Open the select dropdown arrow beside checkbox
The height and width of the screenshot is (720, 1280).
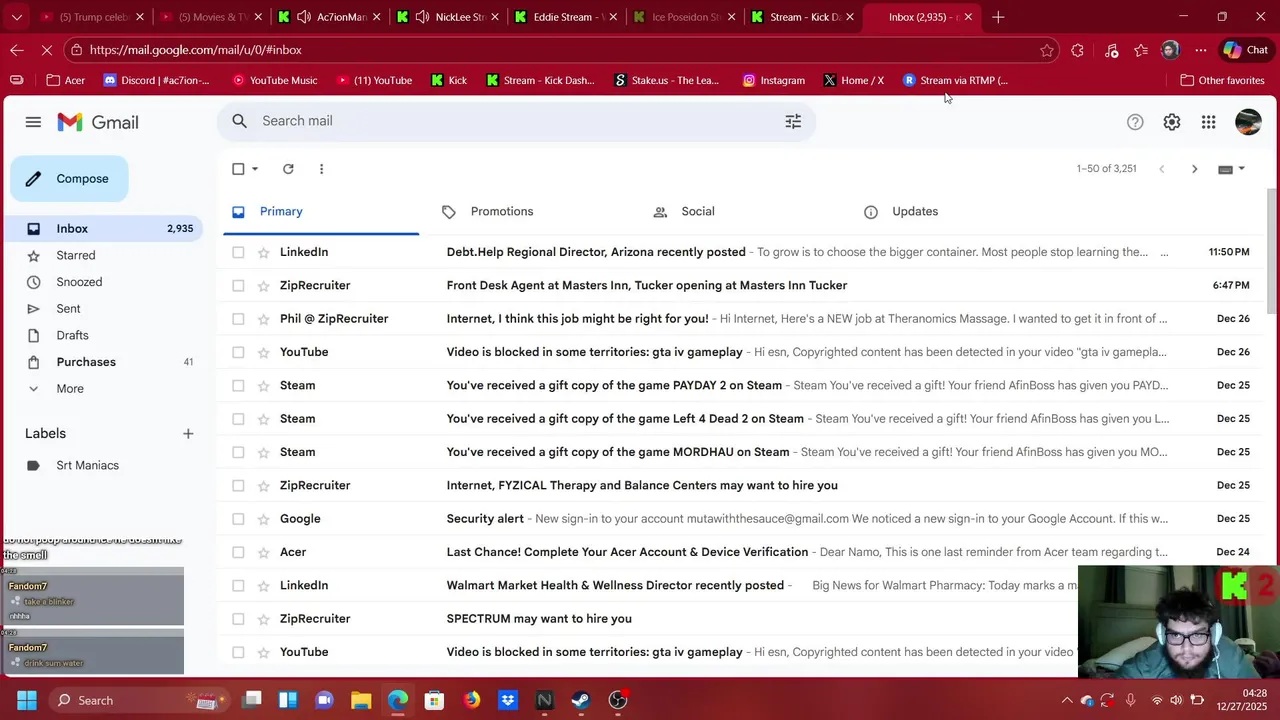coord(255,169)
